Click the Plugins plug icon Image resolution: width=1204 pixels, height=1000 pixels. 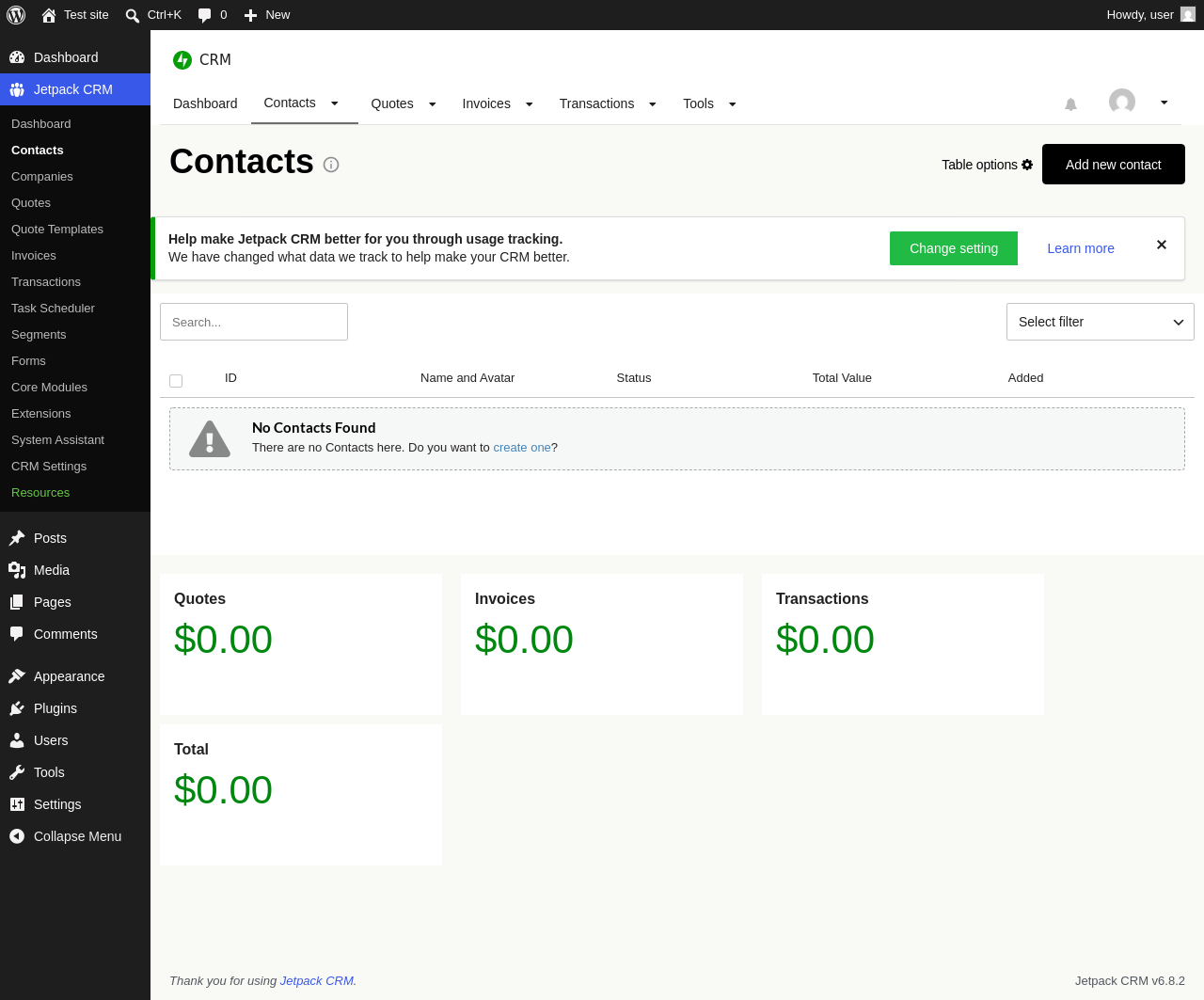point(17,708)
